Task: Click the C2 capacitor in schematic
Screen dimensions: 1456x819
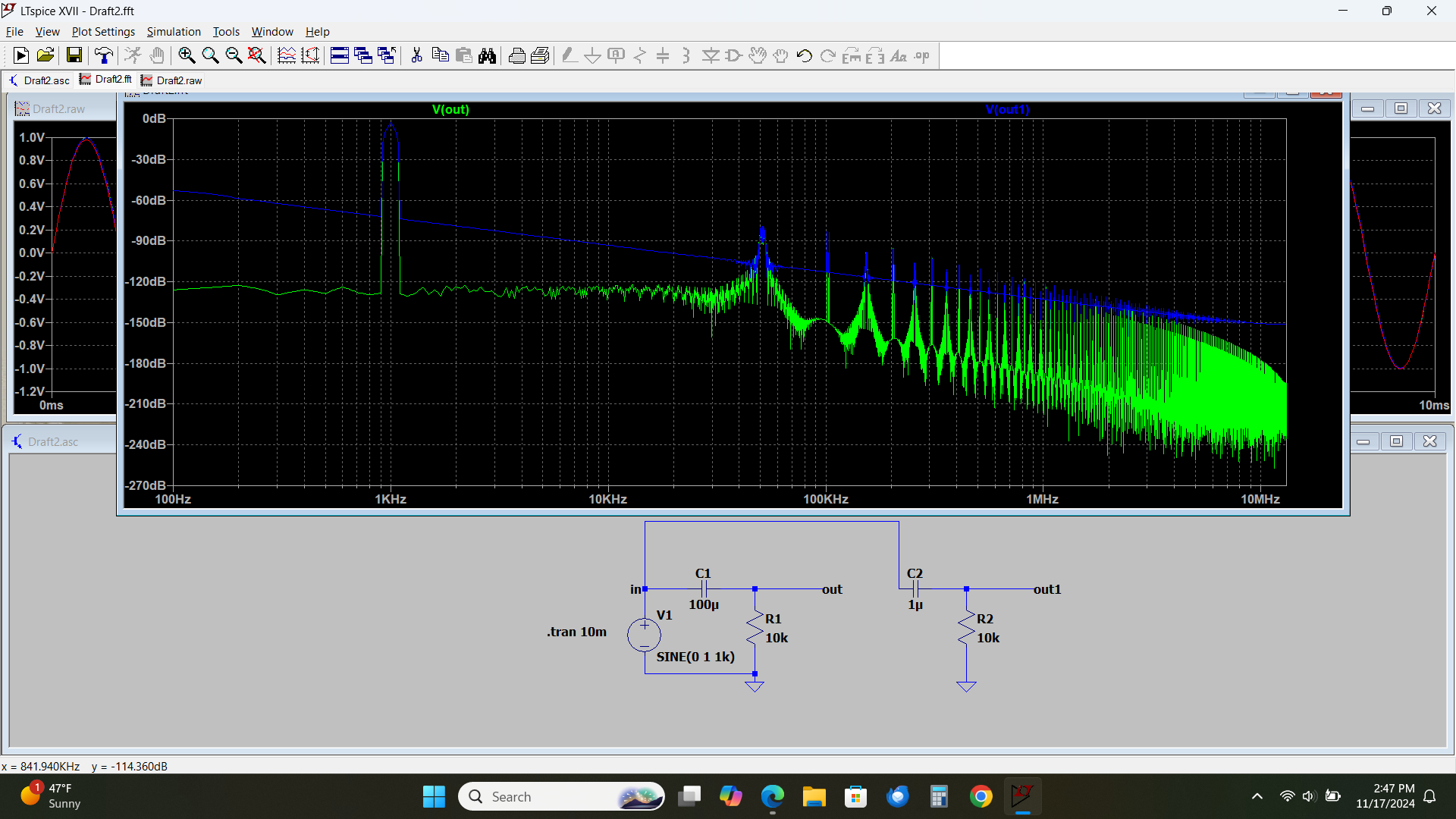Action: [x=915, y=588]
